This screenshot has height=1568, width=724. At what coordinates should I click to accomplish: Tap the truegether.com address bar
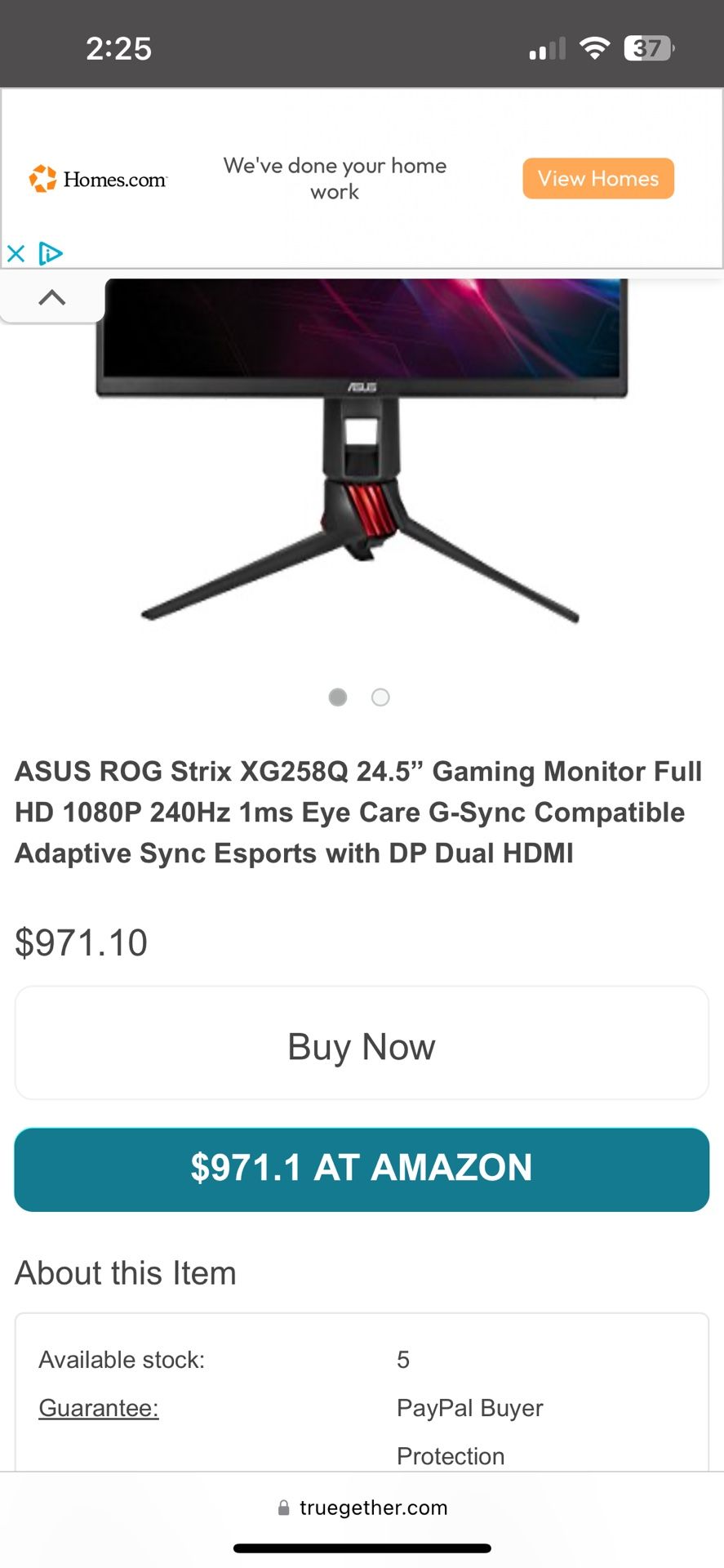pos(362,1507)
